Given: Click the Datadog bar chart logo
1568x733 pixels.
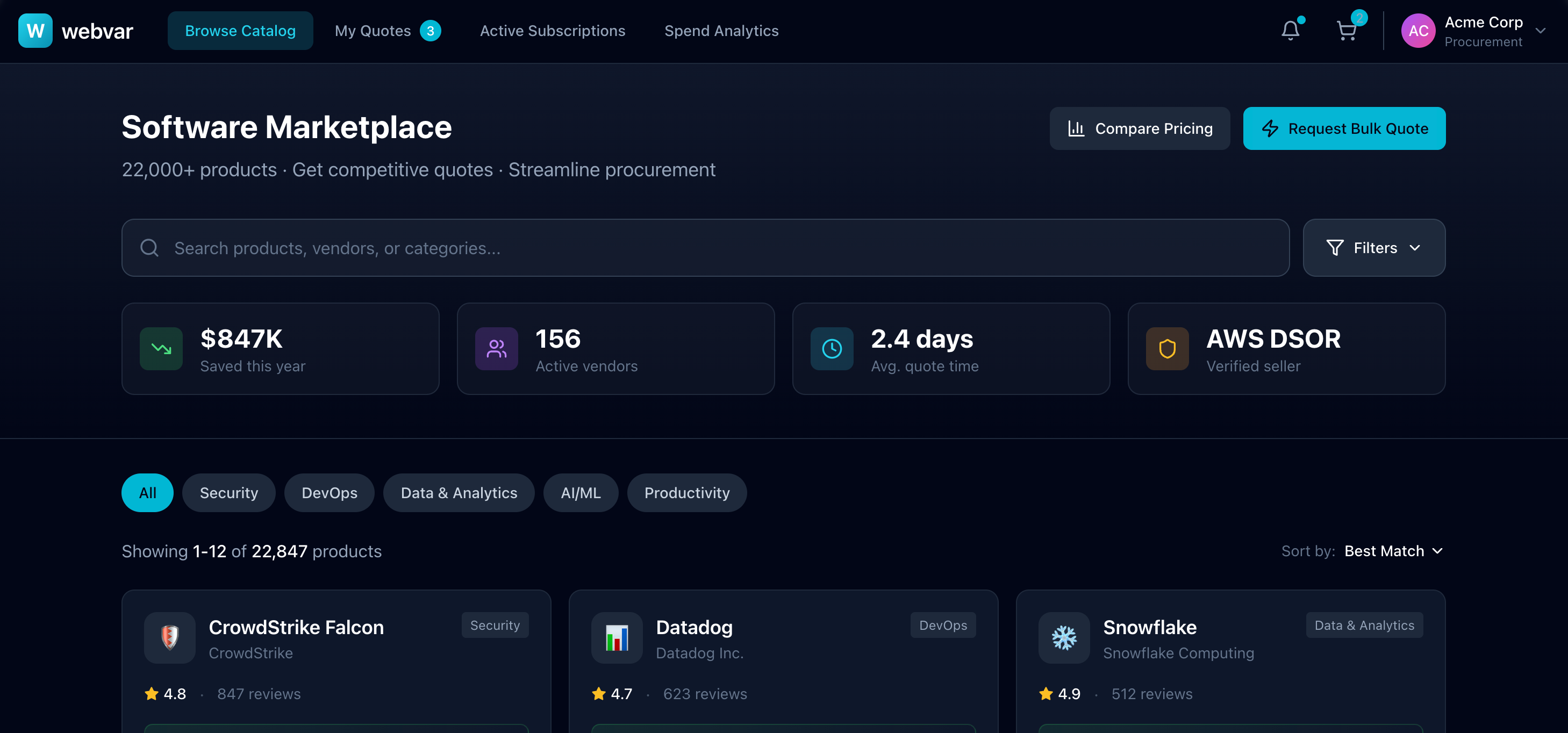Looking at the screenshot, I should click(617, 637).
